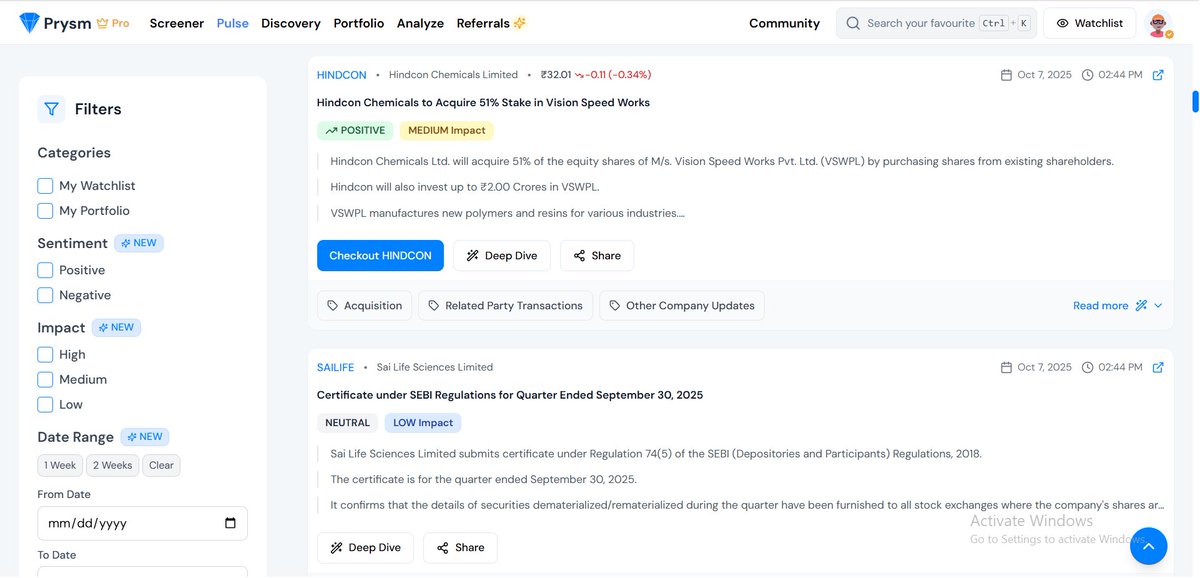This screenshot has width=1200, height=578.
Task: Click the trending-up icon on POSITIVE badge
Action: [331, 131]
